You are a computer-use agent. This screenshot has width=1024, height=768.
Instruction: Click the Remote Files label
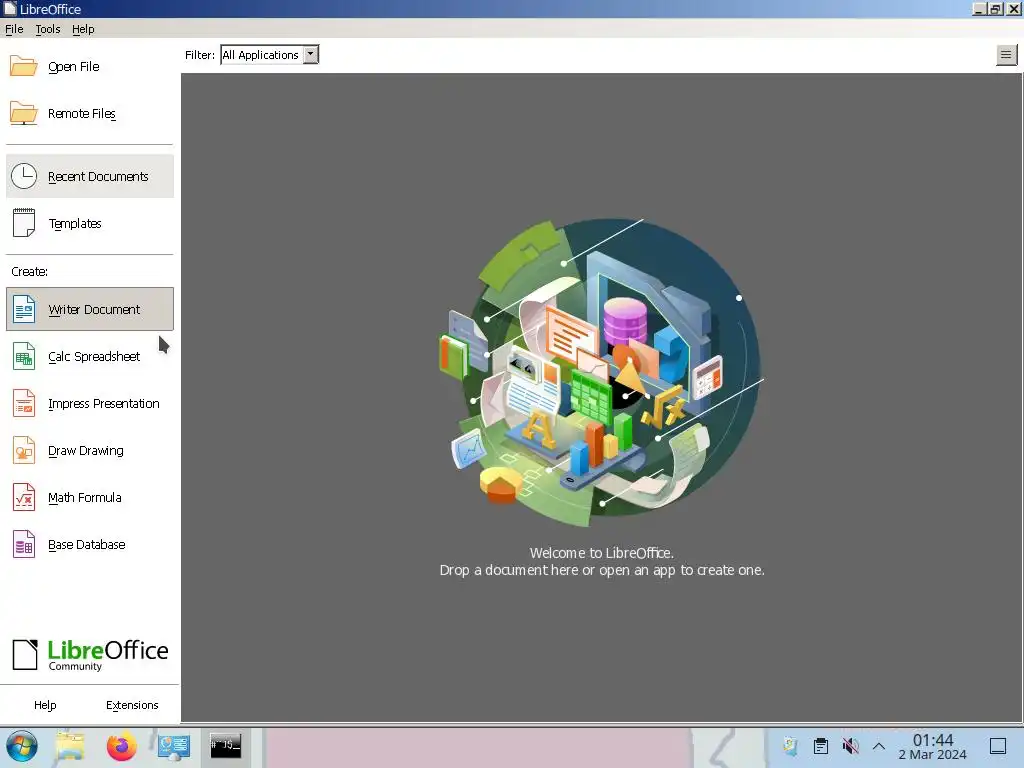coord(82,114)
